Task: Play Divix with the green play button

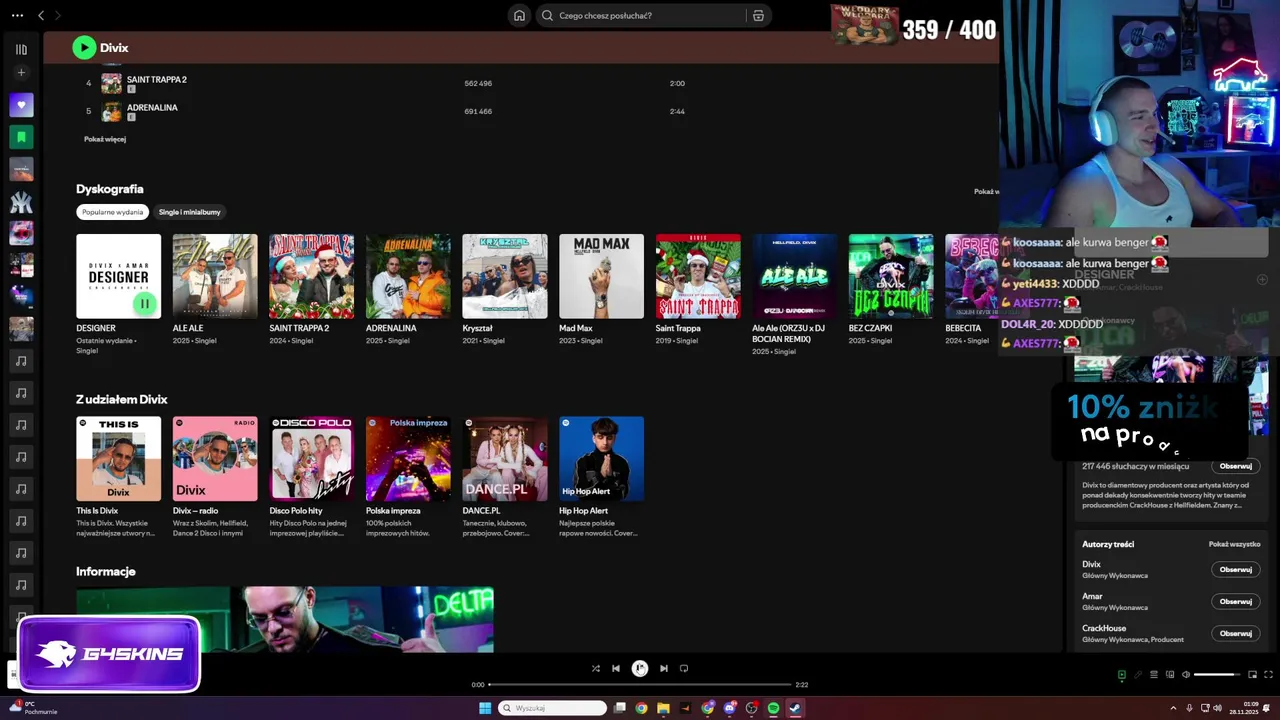Action: [x=84, y=47]
